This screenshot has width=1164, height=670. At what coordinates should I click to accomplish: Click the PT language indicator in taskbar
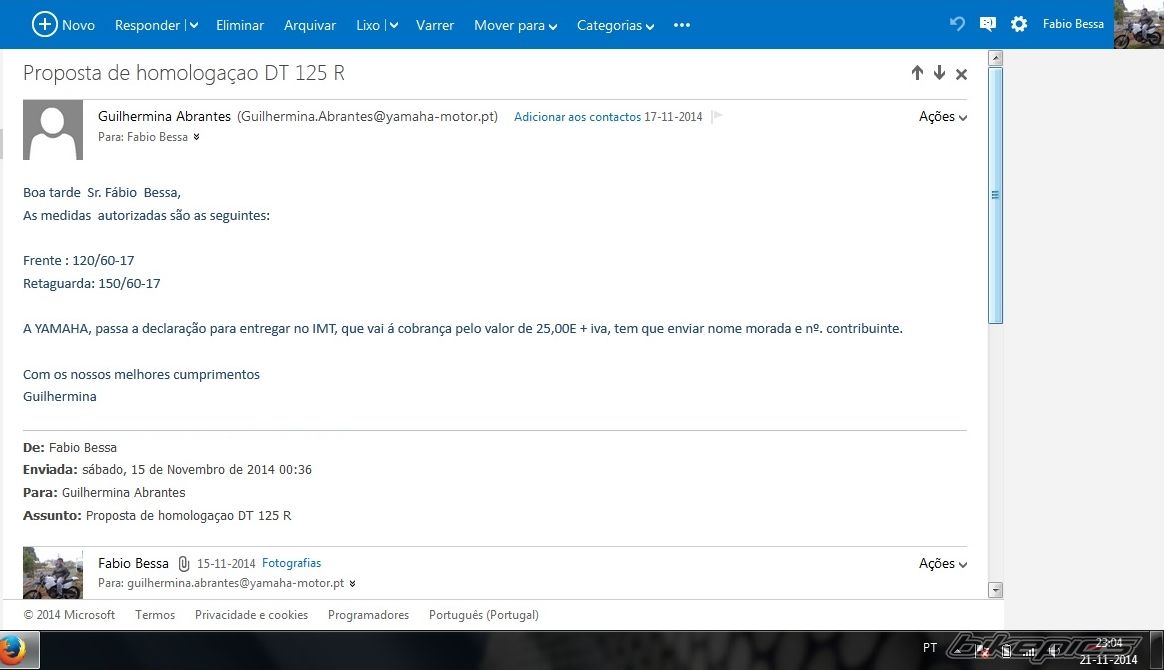pyautogui.click(x=929, y=648)
